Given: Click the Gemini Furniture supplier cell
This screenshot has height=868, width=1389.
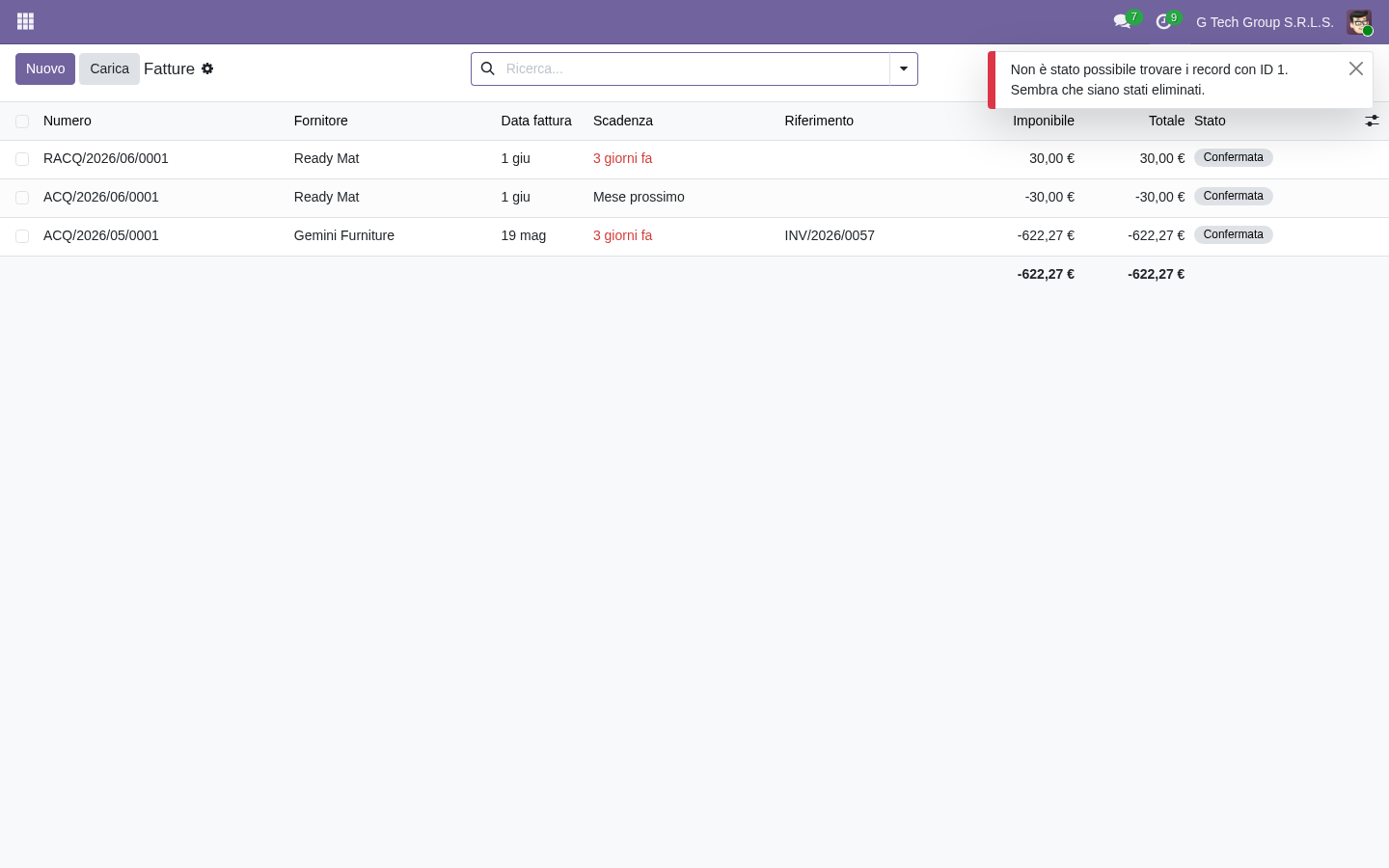Looking at the screenshot, I should coord(344,235).
